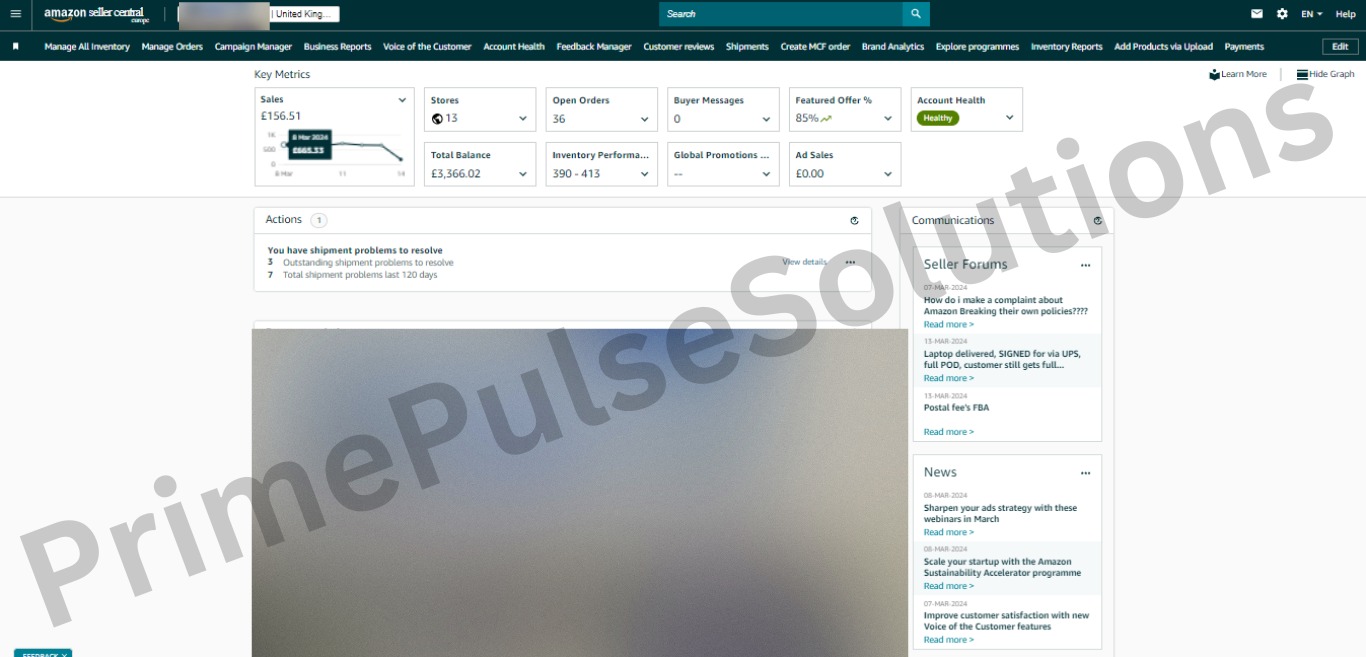This screenshot has height=657, width=1366.
Task: Expand the Inventory Performance dropdown
Action: [644, 174]
